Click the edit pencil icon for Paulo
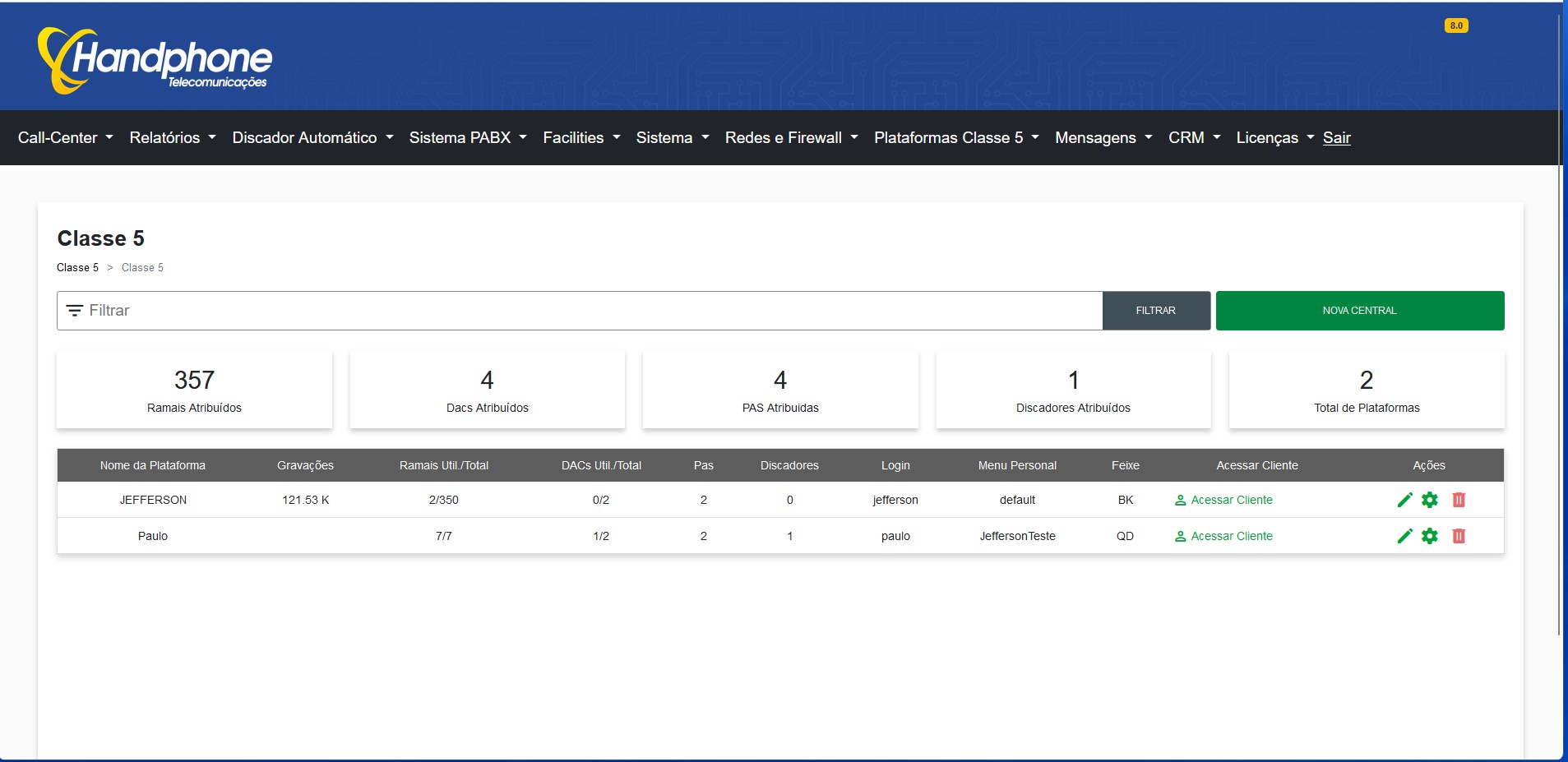1568x762 pixels. coord(1404,536)
